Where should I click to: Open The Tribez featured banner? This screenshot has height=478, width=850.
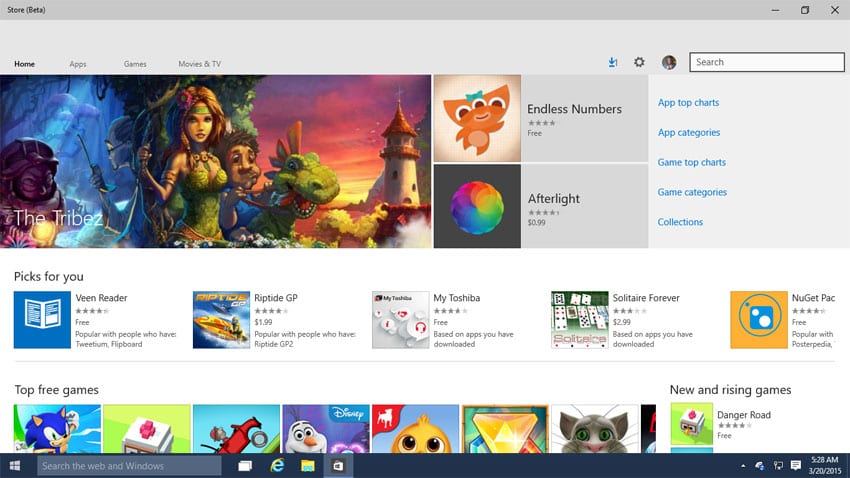(215, 162)
